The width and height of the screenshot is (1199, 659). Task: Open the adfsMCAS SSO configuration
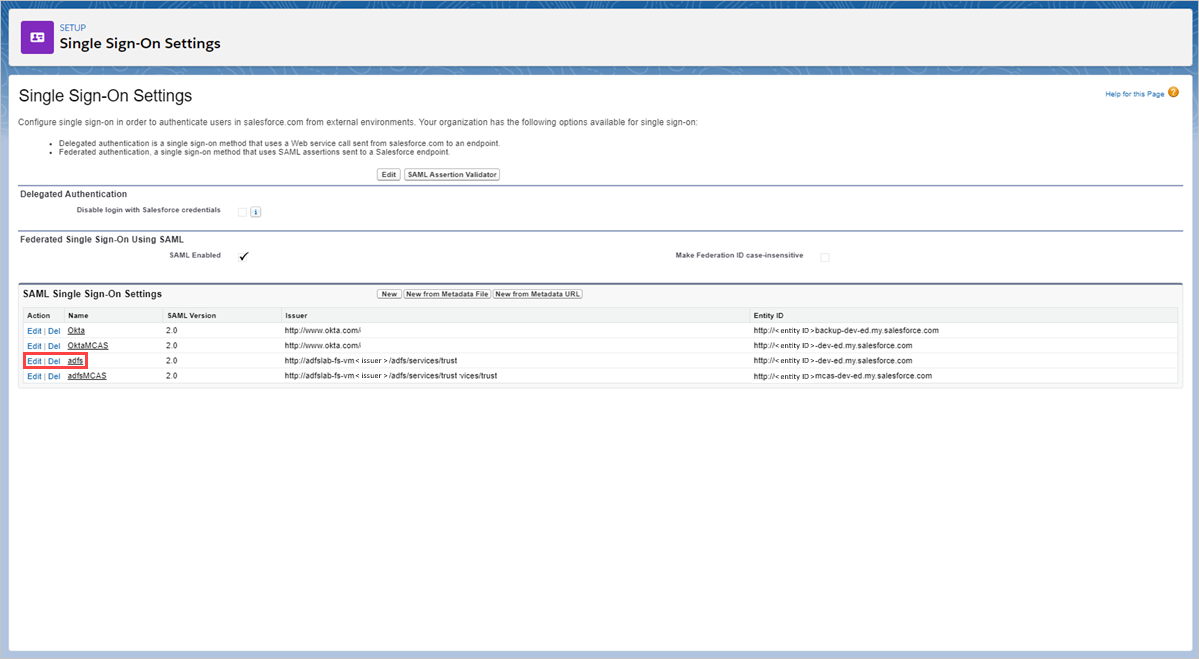(87, 375)
